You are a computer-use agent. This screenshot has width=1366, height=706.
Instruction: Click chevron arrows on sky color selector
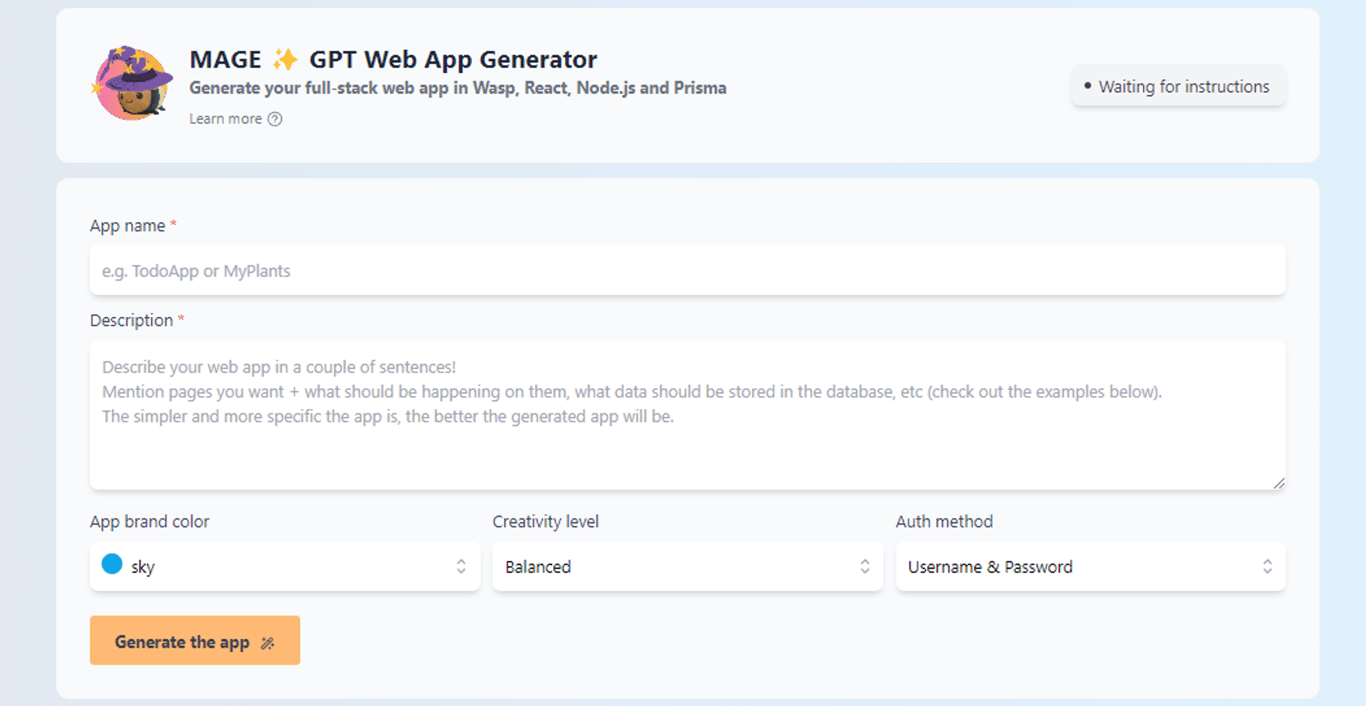[461, 567]
